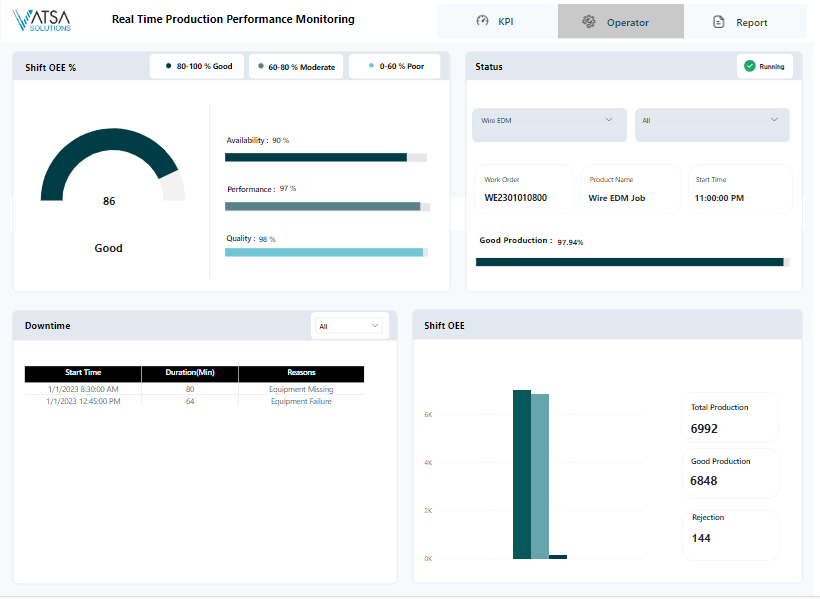Viewport: 820px width, 599px height.
Task: Click duration value 64
Action: click(x=190, y=401)
